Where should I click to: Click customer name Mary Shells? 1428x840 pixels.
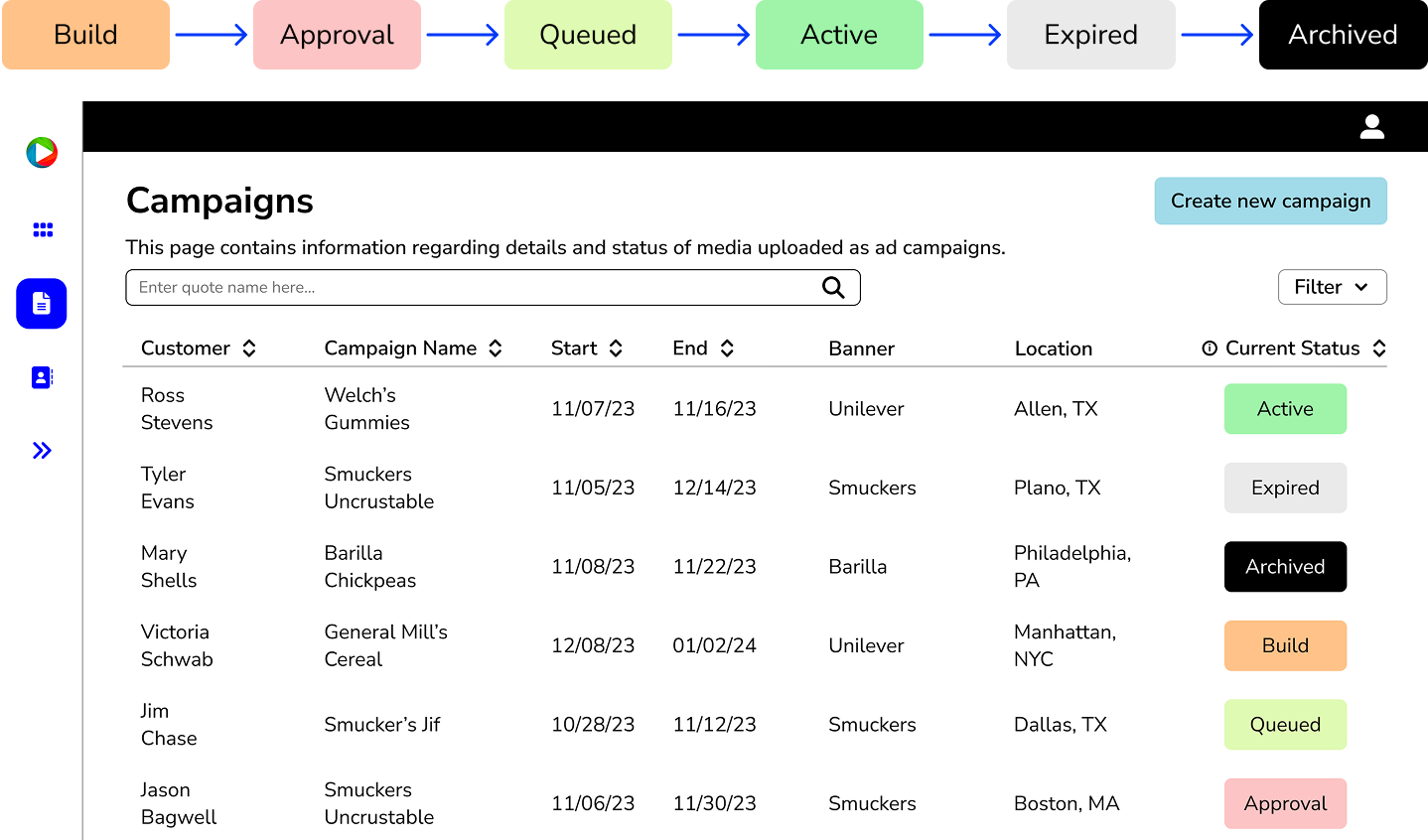coord(169,567)
